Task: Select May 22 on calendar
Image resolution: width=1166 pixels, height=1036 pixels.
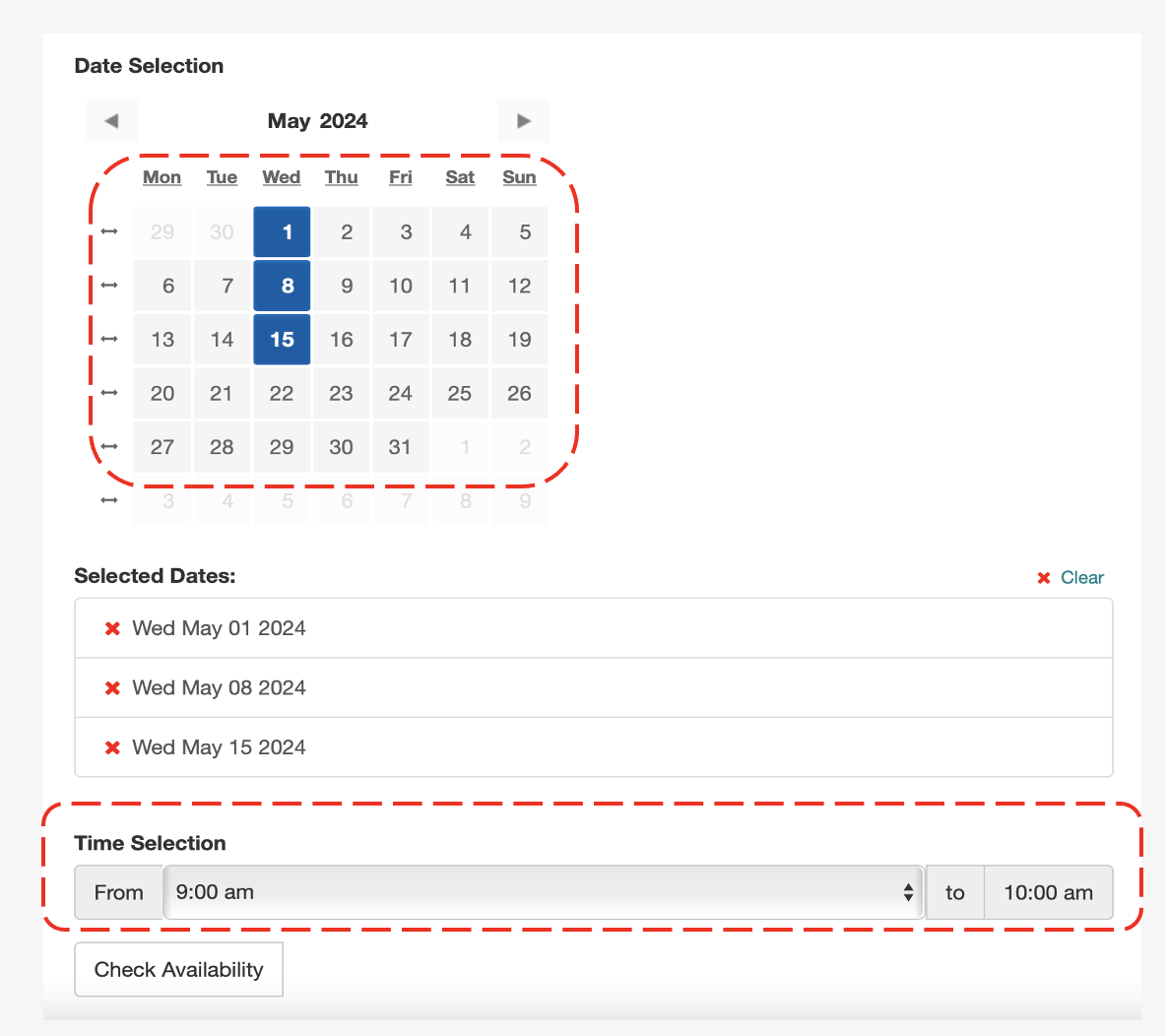Action: click(282, 394)
